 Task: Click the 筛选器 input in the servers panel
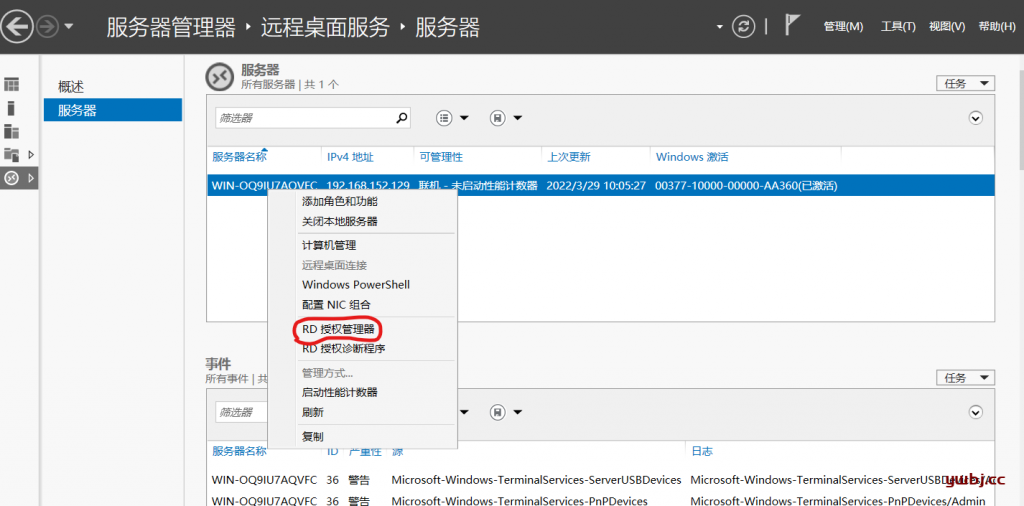tap(305, 118)
